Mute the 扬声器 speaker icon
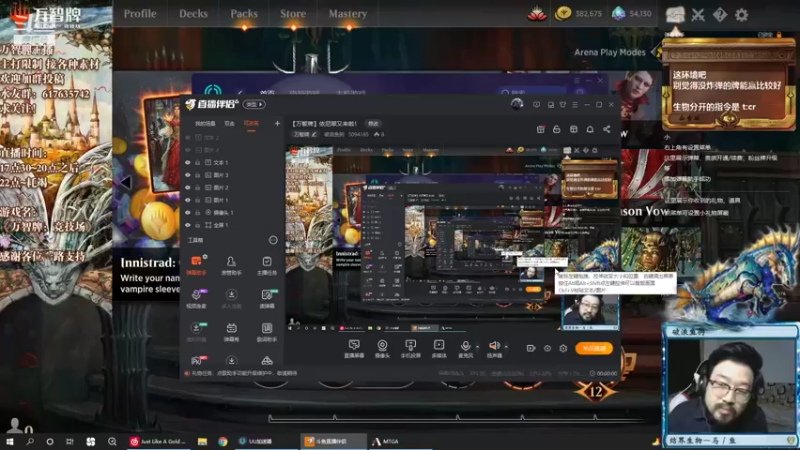Viewport: 800px width, 450px height. point(494,347)
